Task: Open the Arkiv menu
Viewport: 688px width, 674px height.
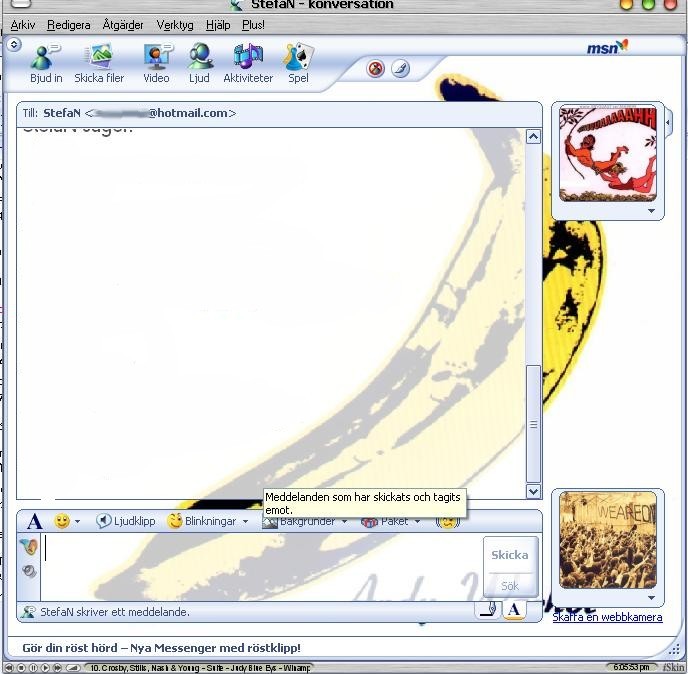Action: coord(23,25)
